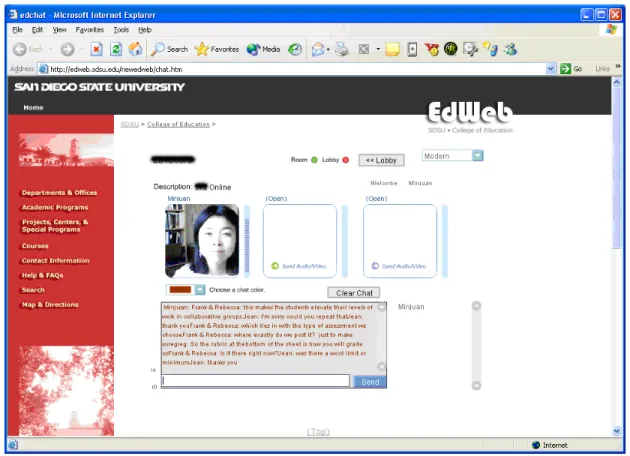Toggle the green Room status indicator
Viewport: 630px width, 456px height.
click(x=314, y=160)
